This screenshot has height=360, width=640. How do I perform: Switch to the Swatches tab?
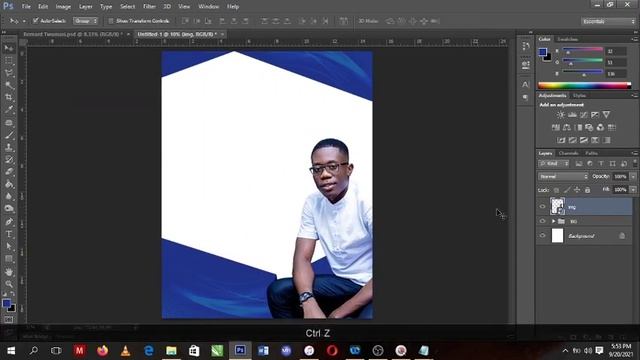click(x=568, y=39)
